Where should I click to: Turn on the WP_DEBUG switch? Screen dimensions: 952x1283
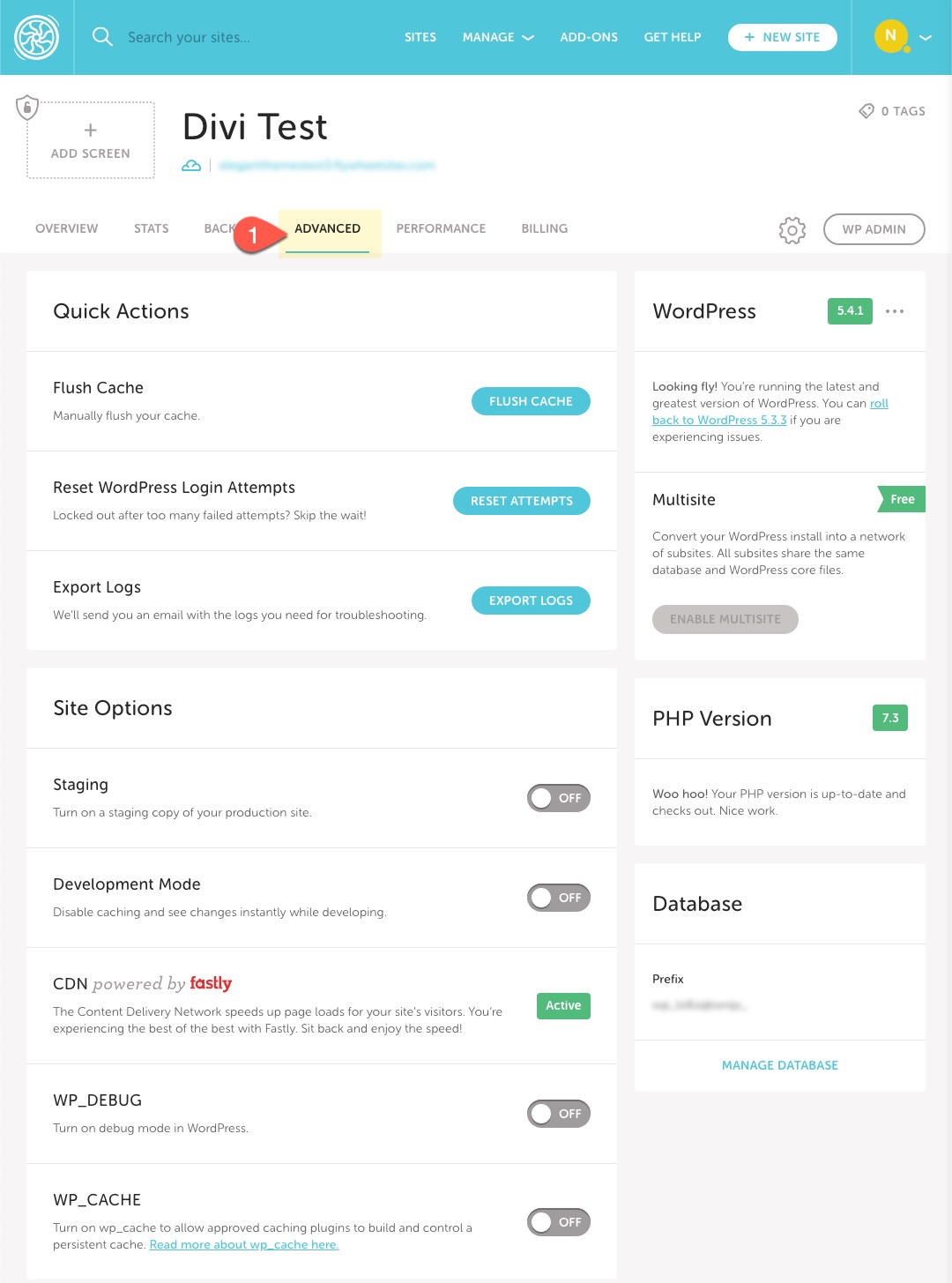click(x=558, y=1114)
